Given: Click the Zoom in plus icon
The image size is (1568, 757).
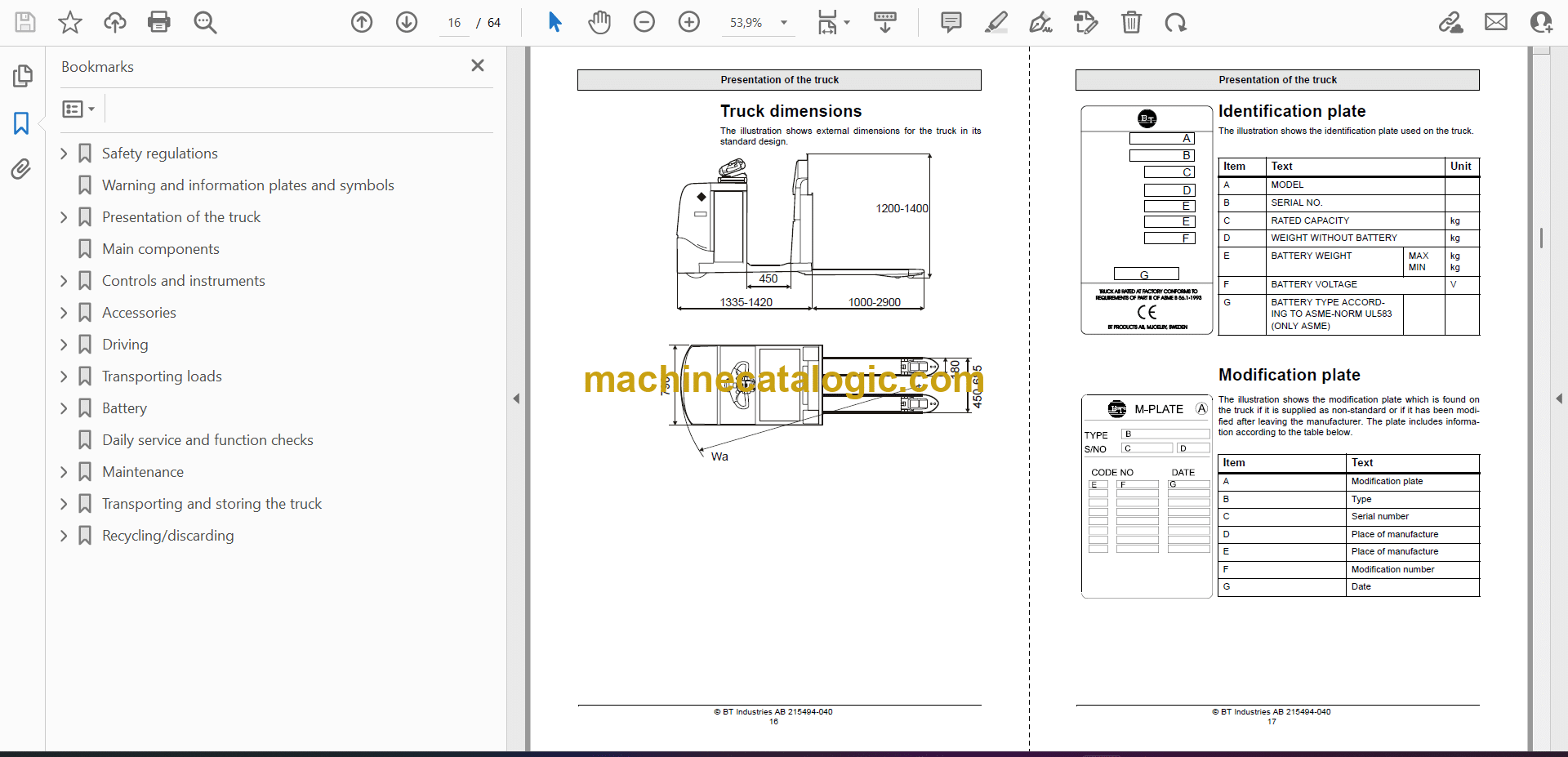Looking at the screenshot, I should [689, 22].
